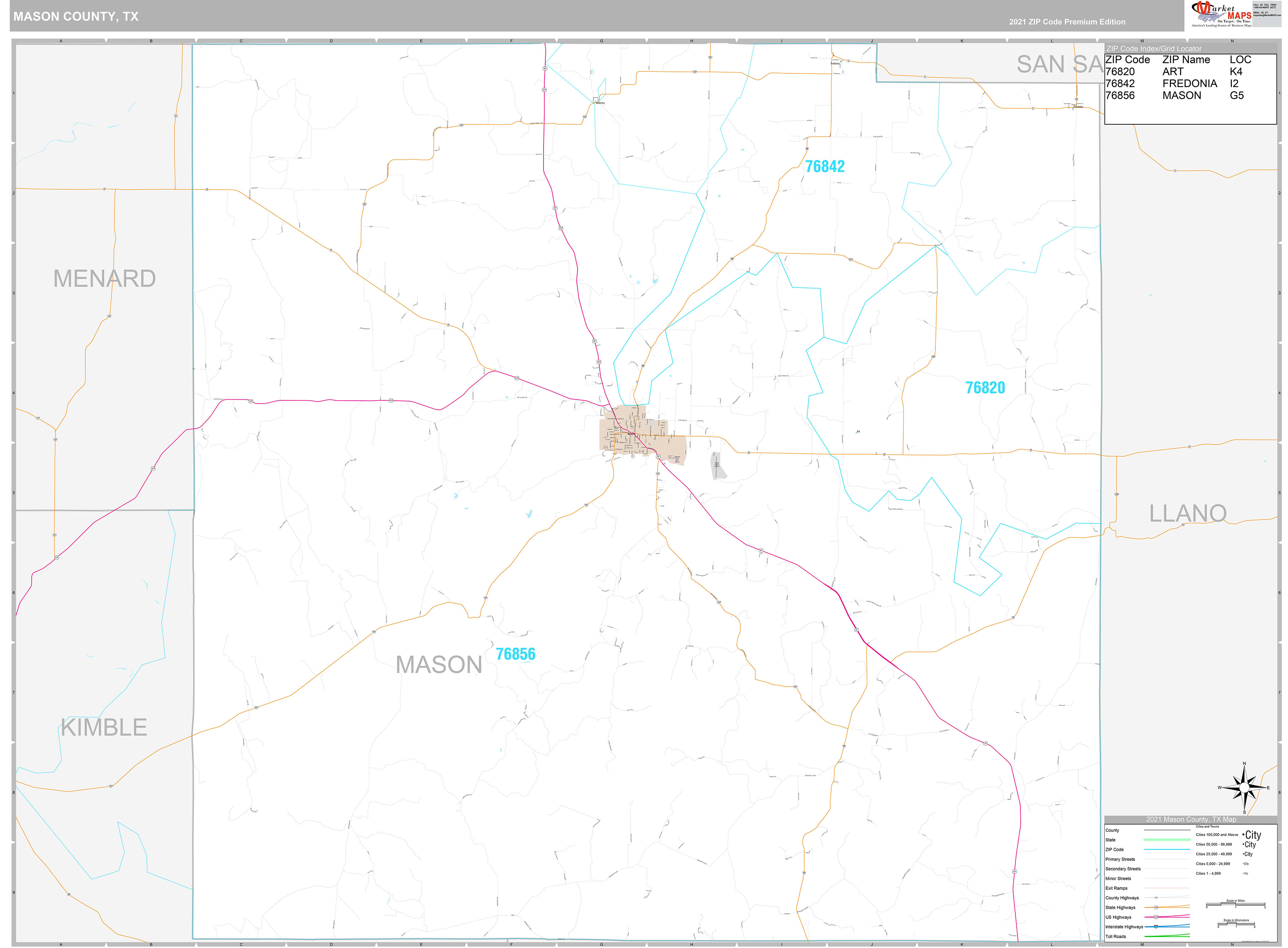Expand the Cities and Towns legend section
This screenshot has height=948, width=1288.
click(x=1208, y=827)
